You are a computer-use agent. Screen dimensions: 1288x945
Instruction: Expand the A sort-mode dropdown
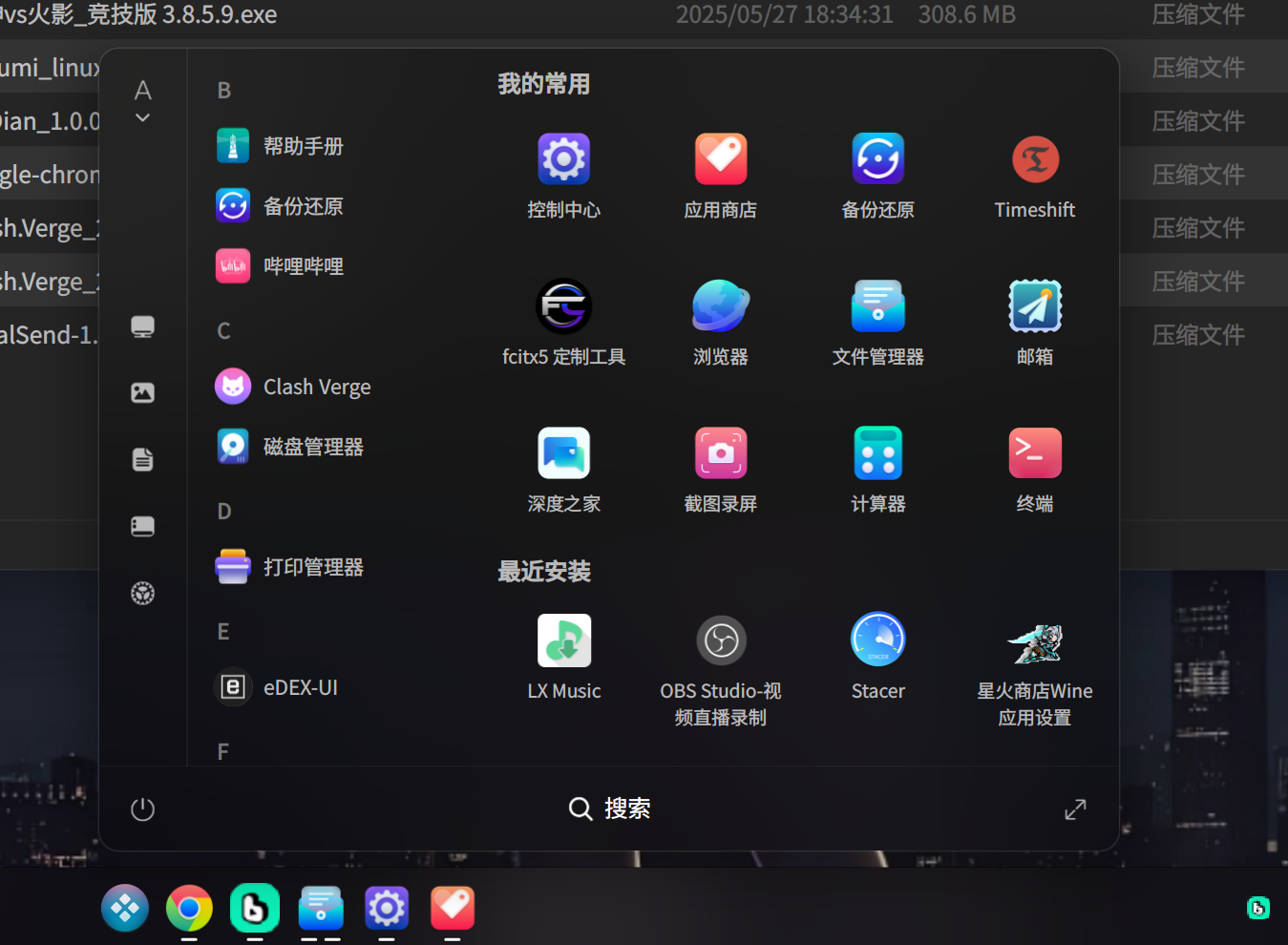coord(142,100)
